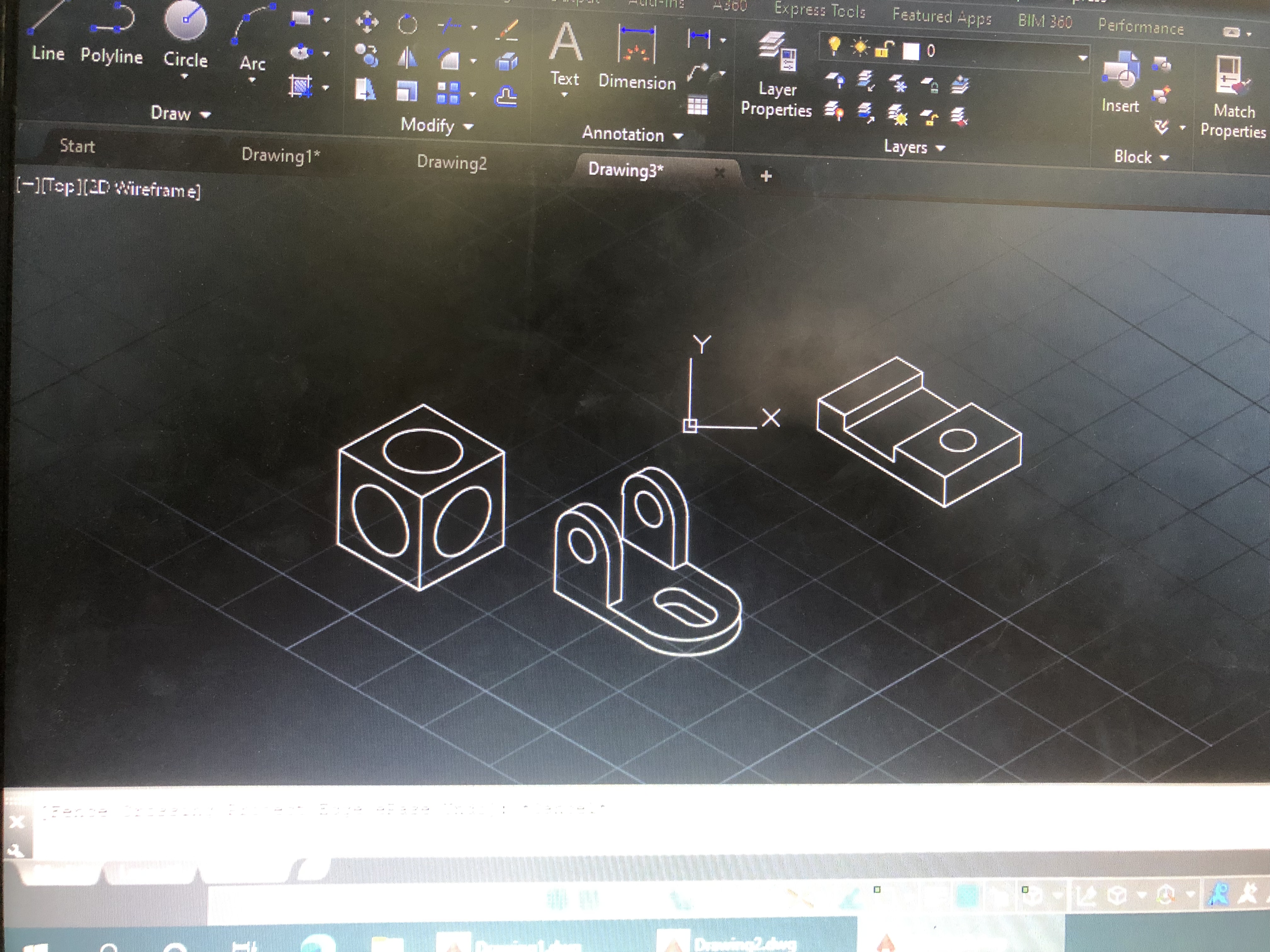Add a new drawing tab with plus
Viewport: 1270px width, 952px height.
765,176
